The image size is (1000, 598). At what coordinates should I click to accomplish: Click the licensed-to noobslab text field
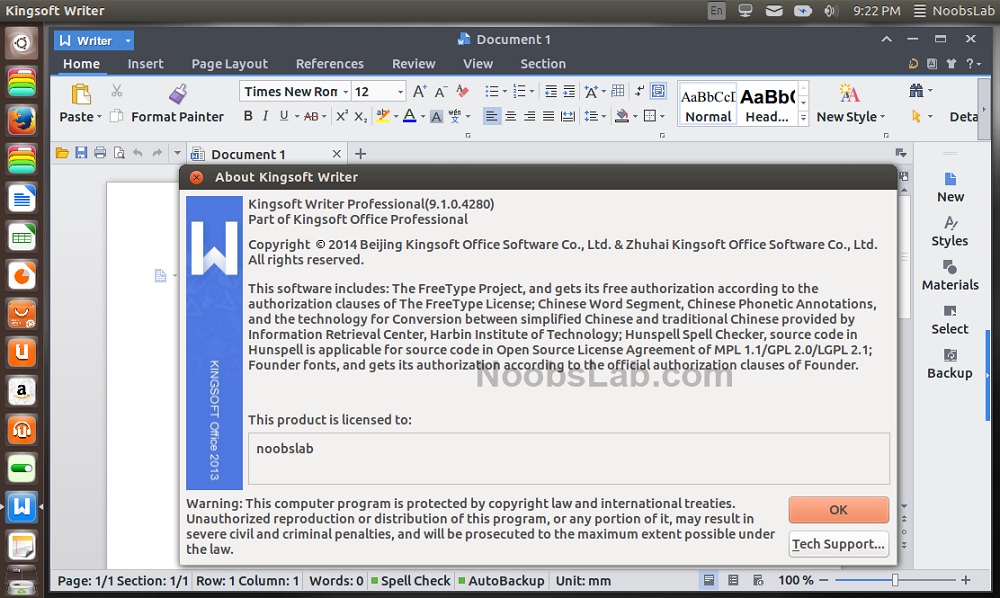[x=569, y=458]
